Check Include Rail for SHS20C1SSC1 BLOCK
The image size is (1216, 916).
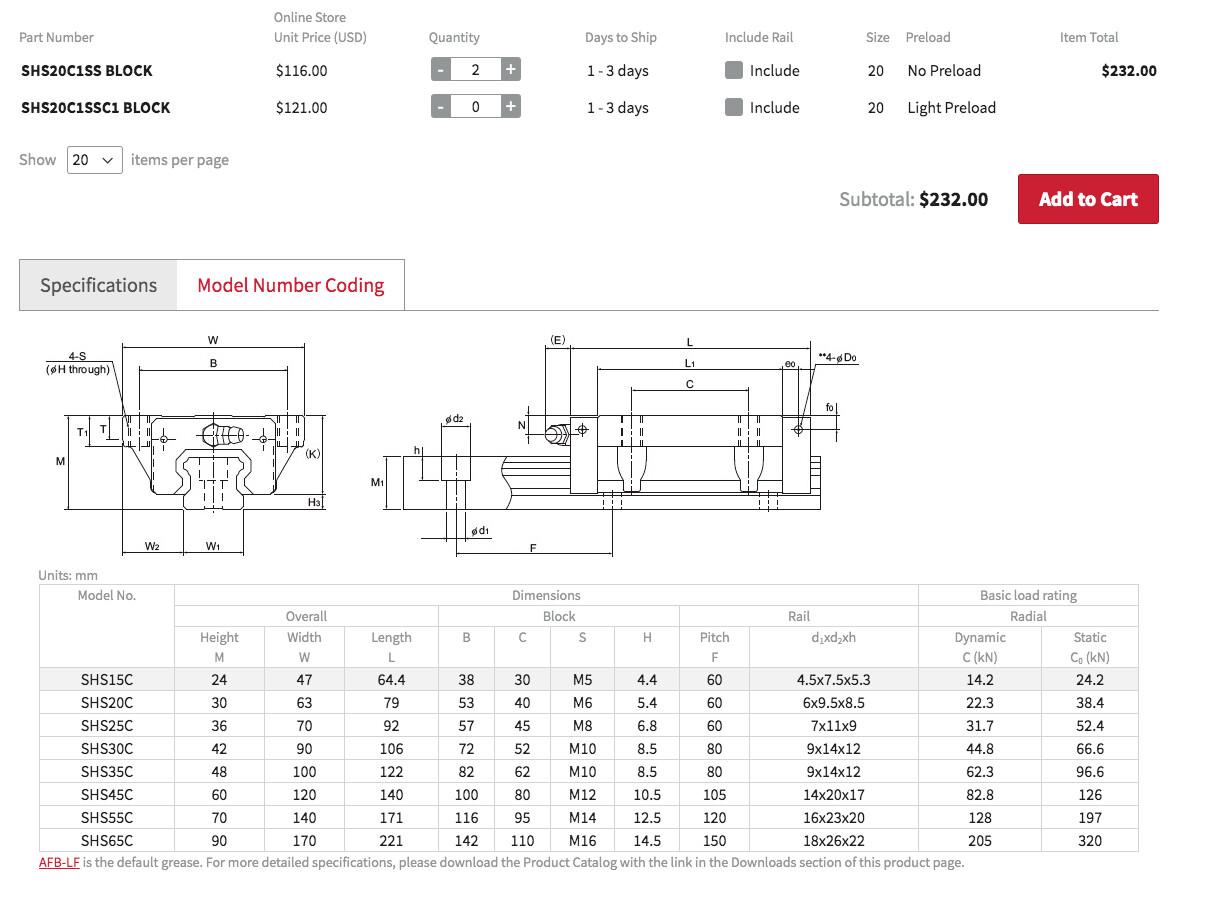click(734, 107)
